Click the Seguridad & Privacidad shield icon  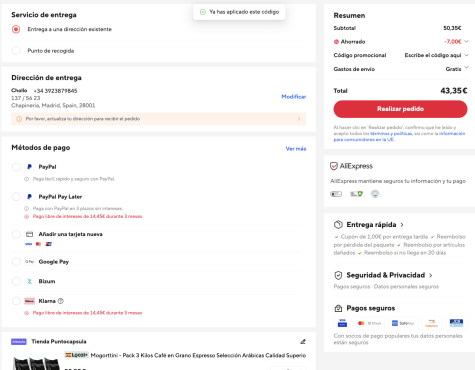click(338, 275)
